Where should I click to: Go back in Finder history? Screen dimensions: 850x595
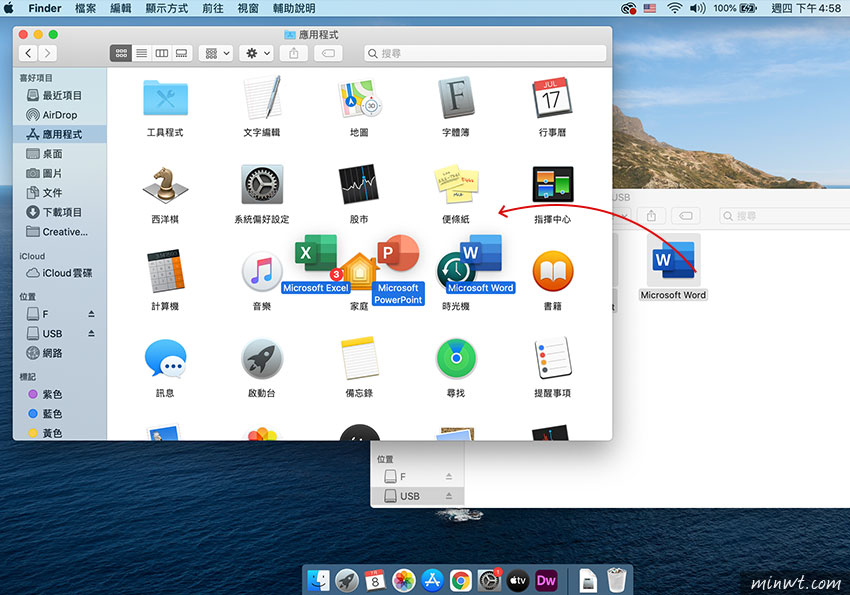pyautogui.click(x=28, y=53)
